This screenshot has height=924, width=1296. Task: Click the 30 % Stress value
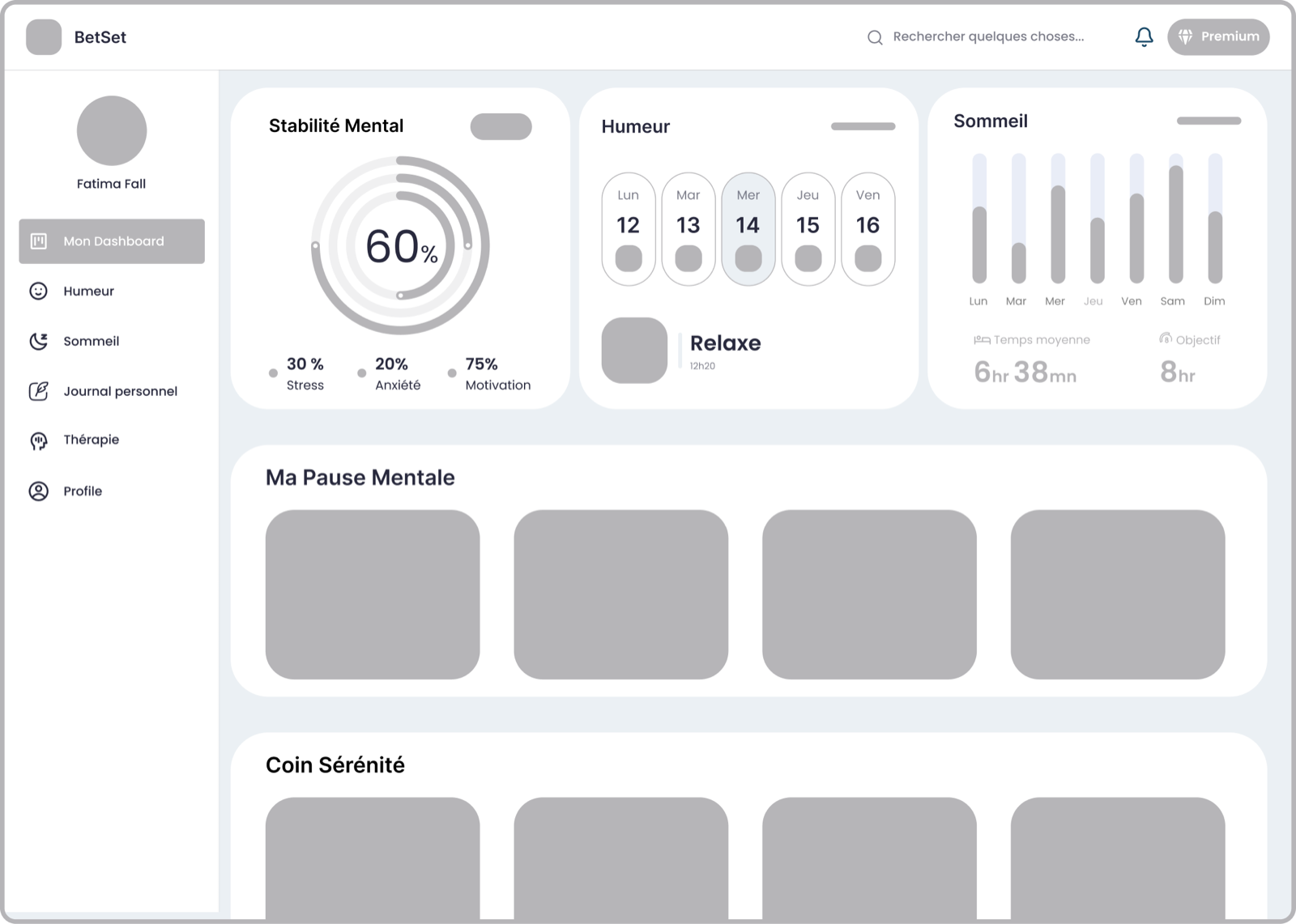click(x=305, y=364)
